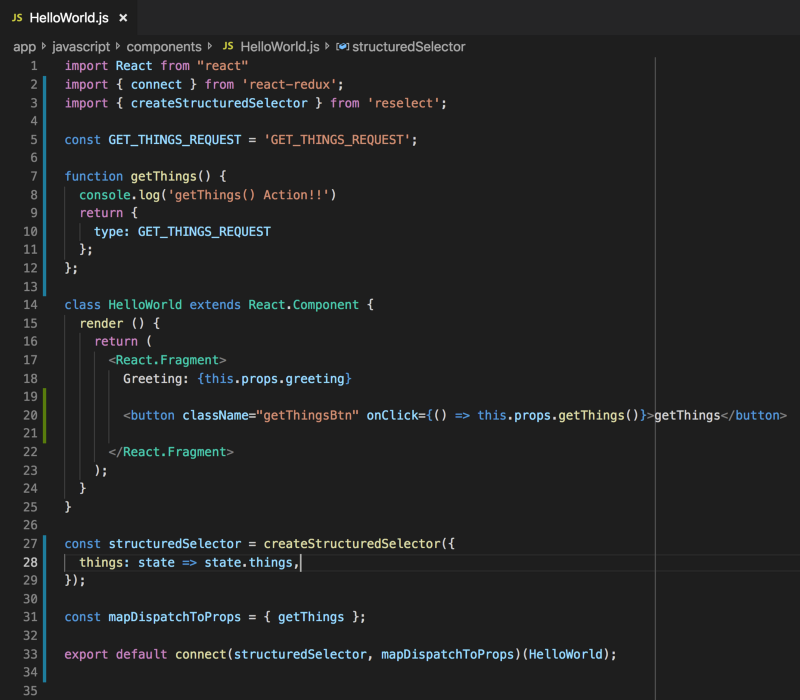Click 'connect' call on line 33
The image size is (800, 700).
[x=201, y=654]
